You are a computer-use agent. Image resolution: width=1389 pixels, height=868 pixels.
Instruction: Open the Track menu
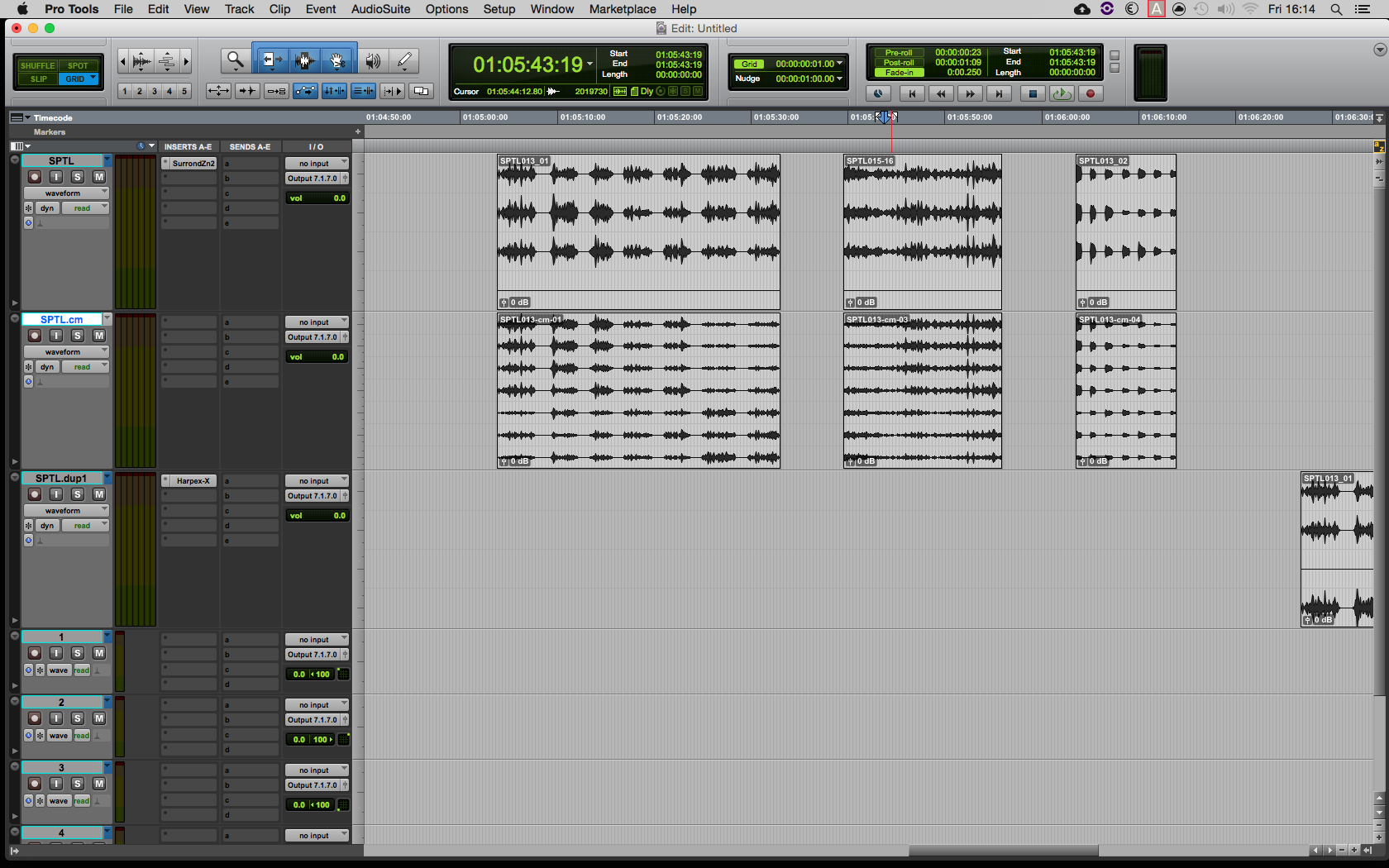point(239,9)
